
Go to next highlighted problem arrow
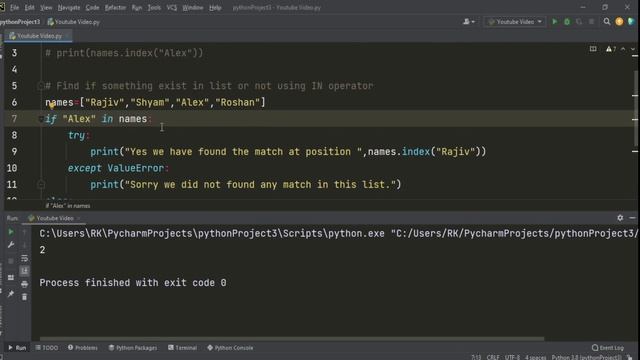point(633,49)
